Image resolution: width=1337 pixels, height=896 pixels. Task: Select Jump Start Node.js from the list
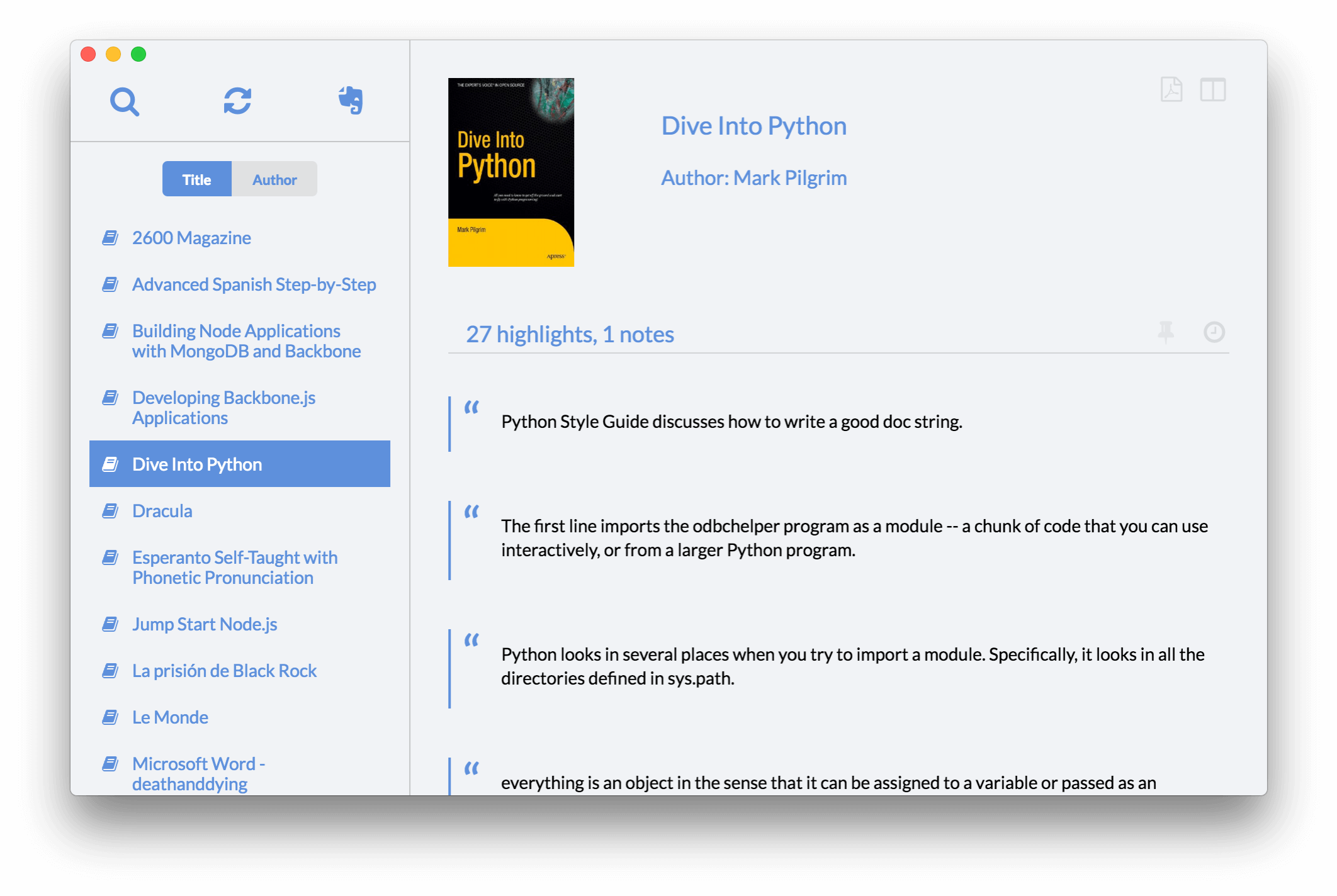pyautogui.click(x=204, y=624)
